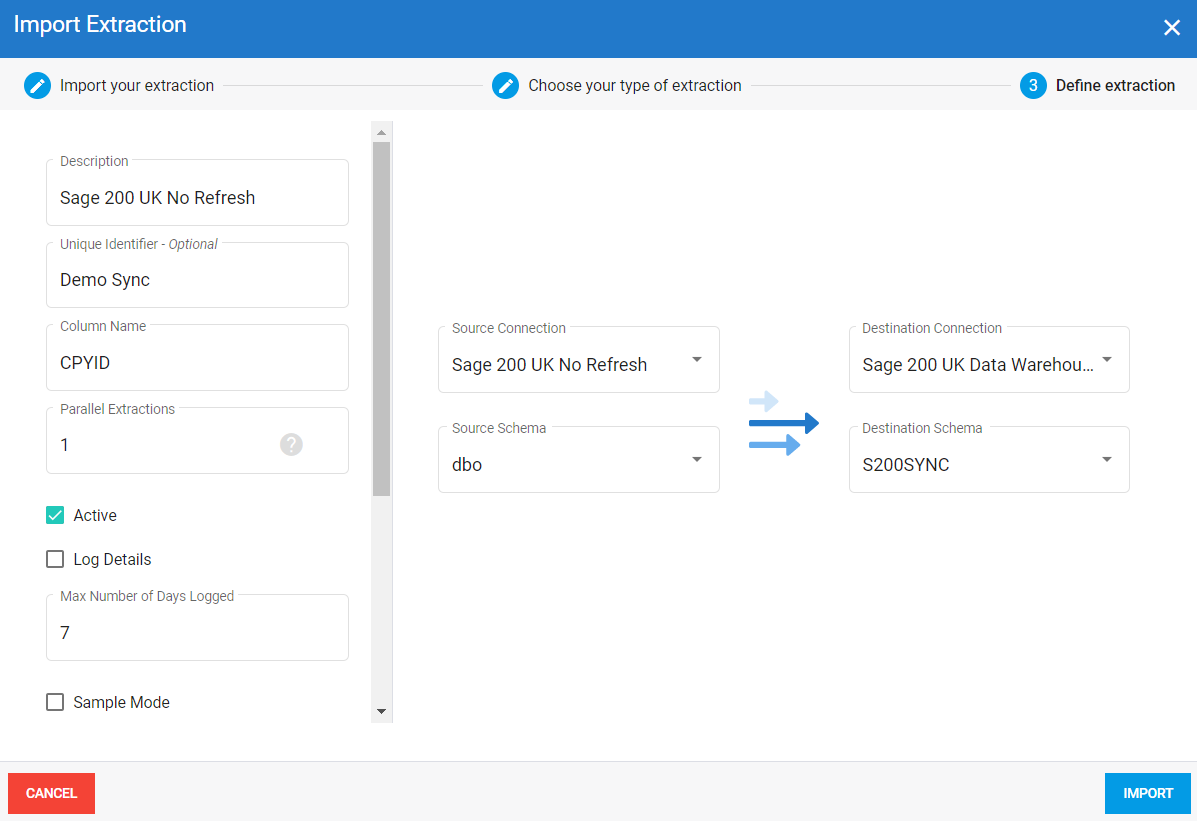Click the Parallel Extractions help question icon
The height and width of the screenshot is (821, 1197).
click(291, 445)
